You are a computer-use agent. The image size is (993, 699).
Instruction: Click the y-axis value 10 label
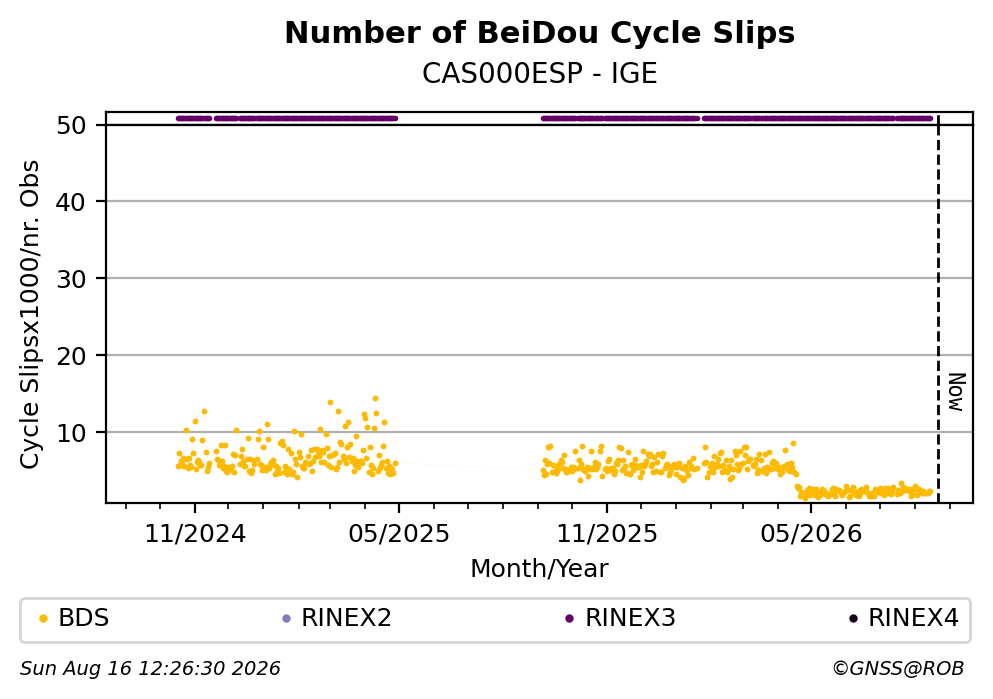point(71,434)
